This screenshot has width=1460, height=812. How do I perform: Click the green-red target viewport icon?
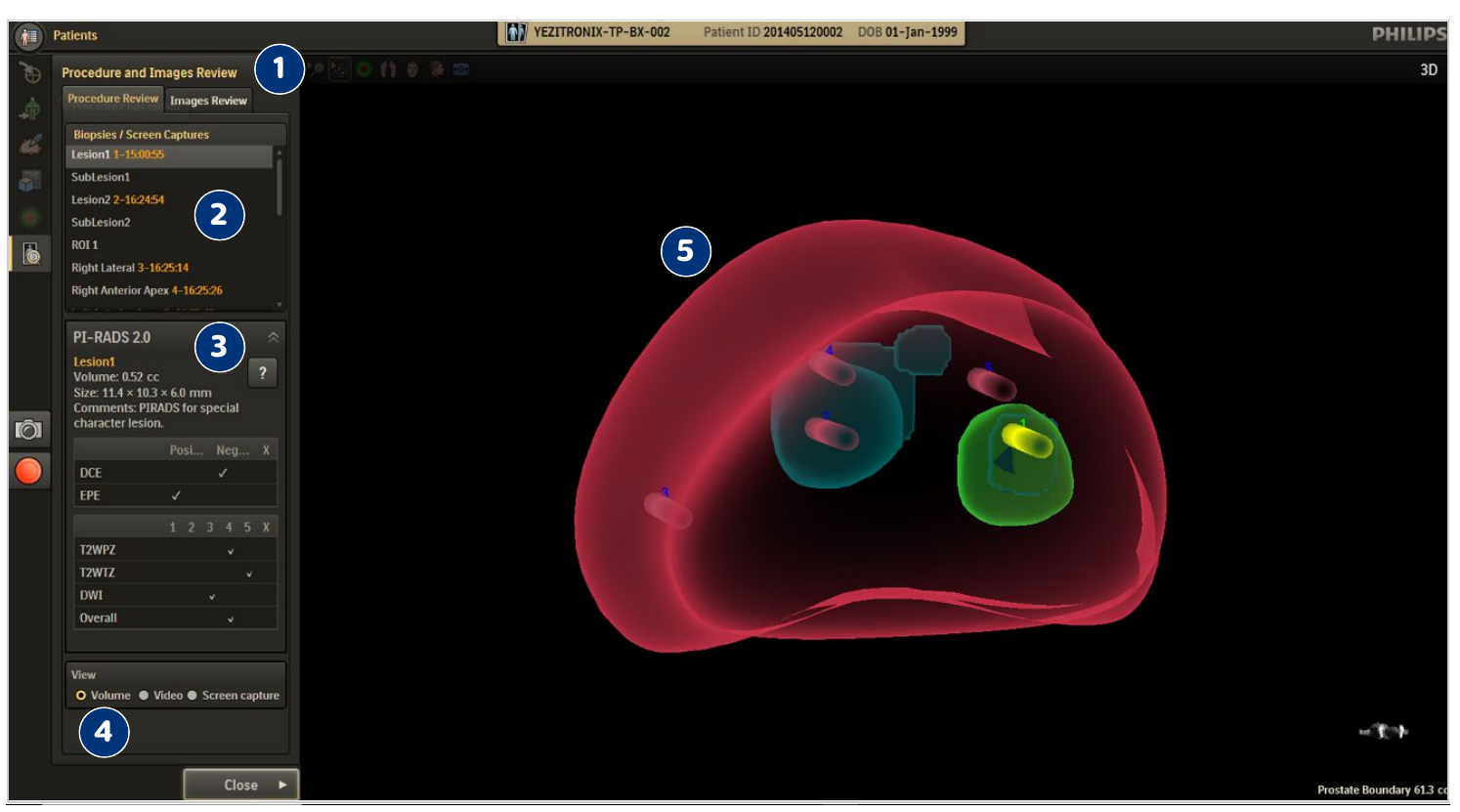coord(364,69)
